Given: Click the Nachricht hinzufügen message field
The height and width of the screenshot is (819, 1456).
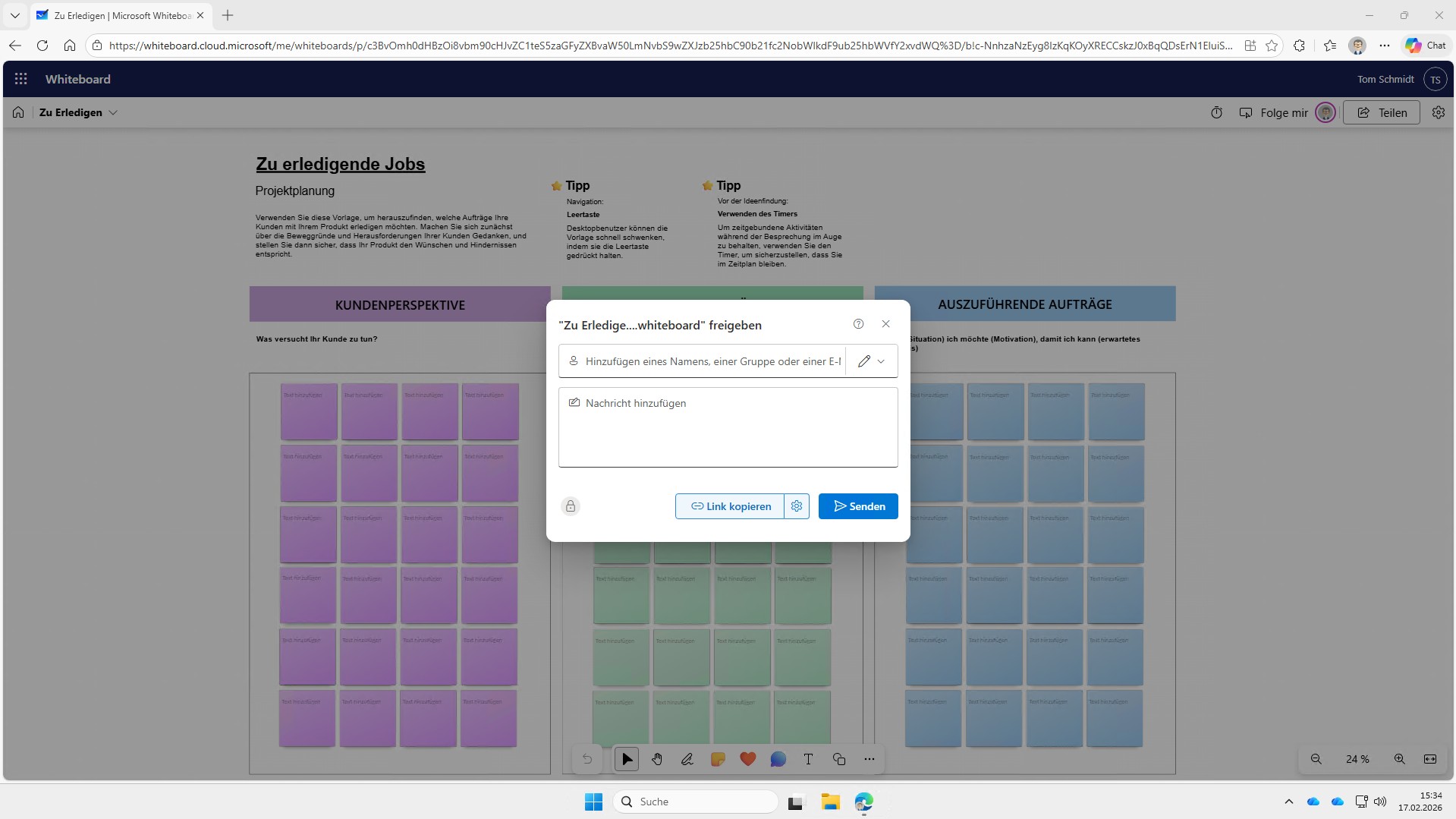Looking at the screenshot, I should point(728,427).
